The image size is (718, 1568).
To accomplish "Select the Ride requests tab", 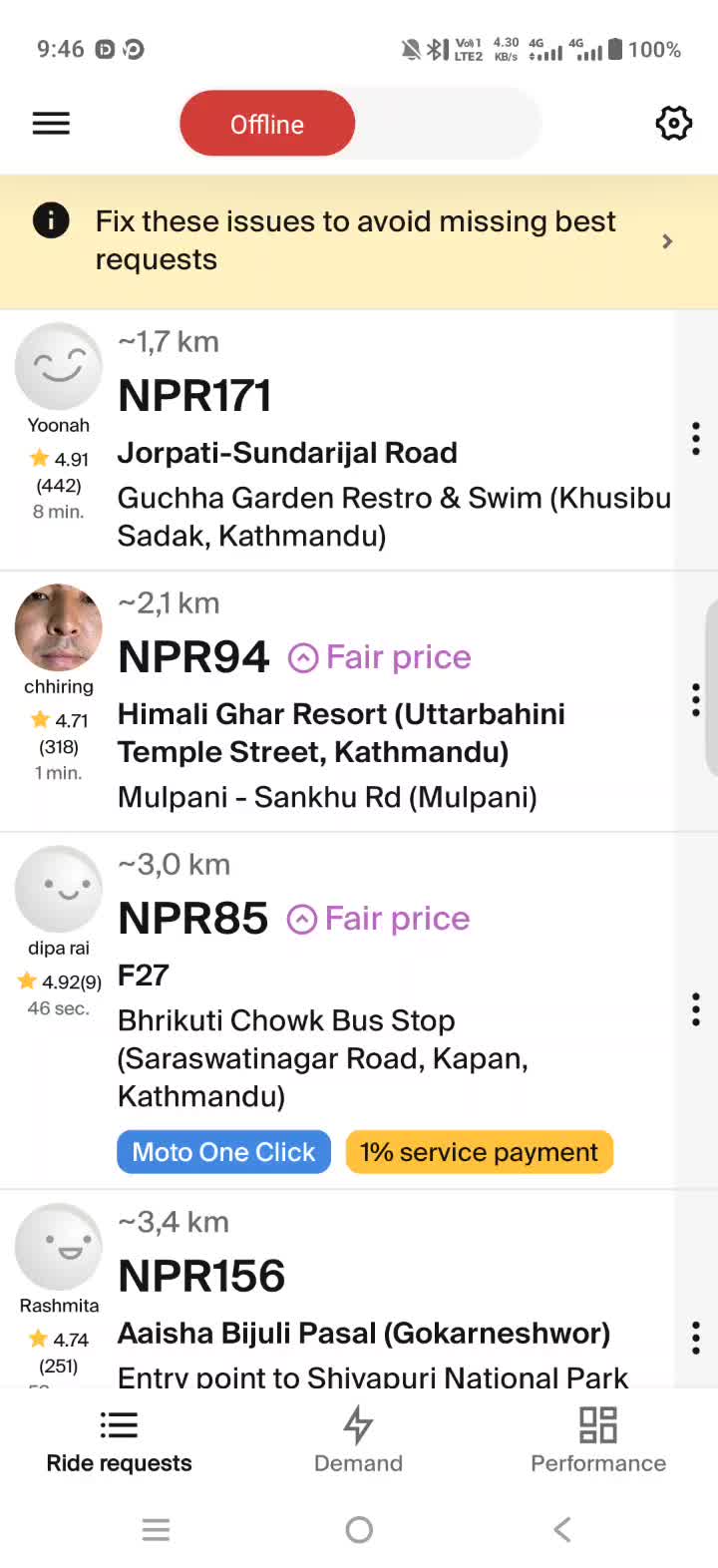I will click(119, 1440).
